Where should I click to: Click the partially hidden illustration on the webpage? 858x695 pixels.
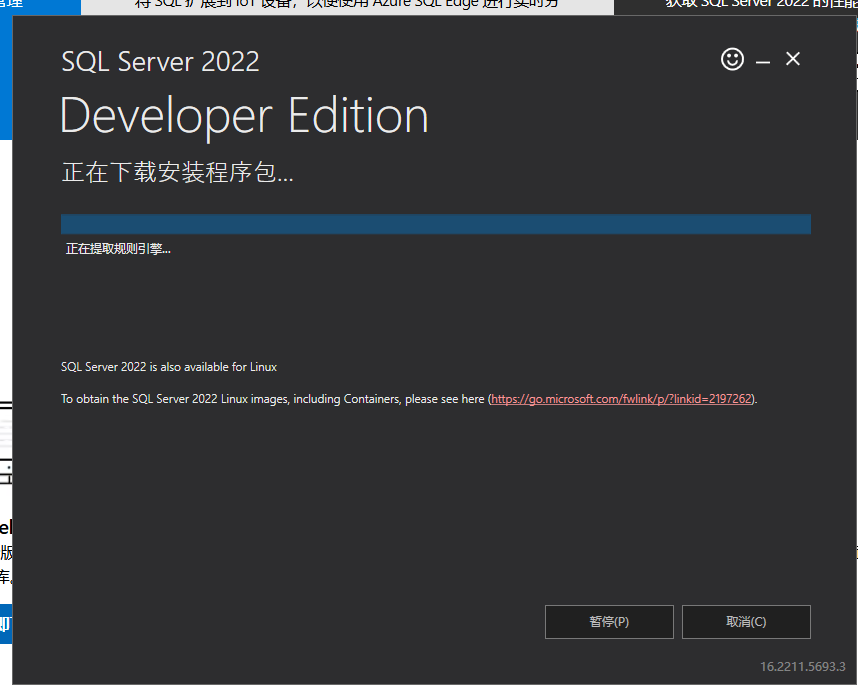[5, 440]
